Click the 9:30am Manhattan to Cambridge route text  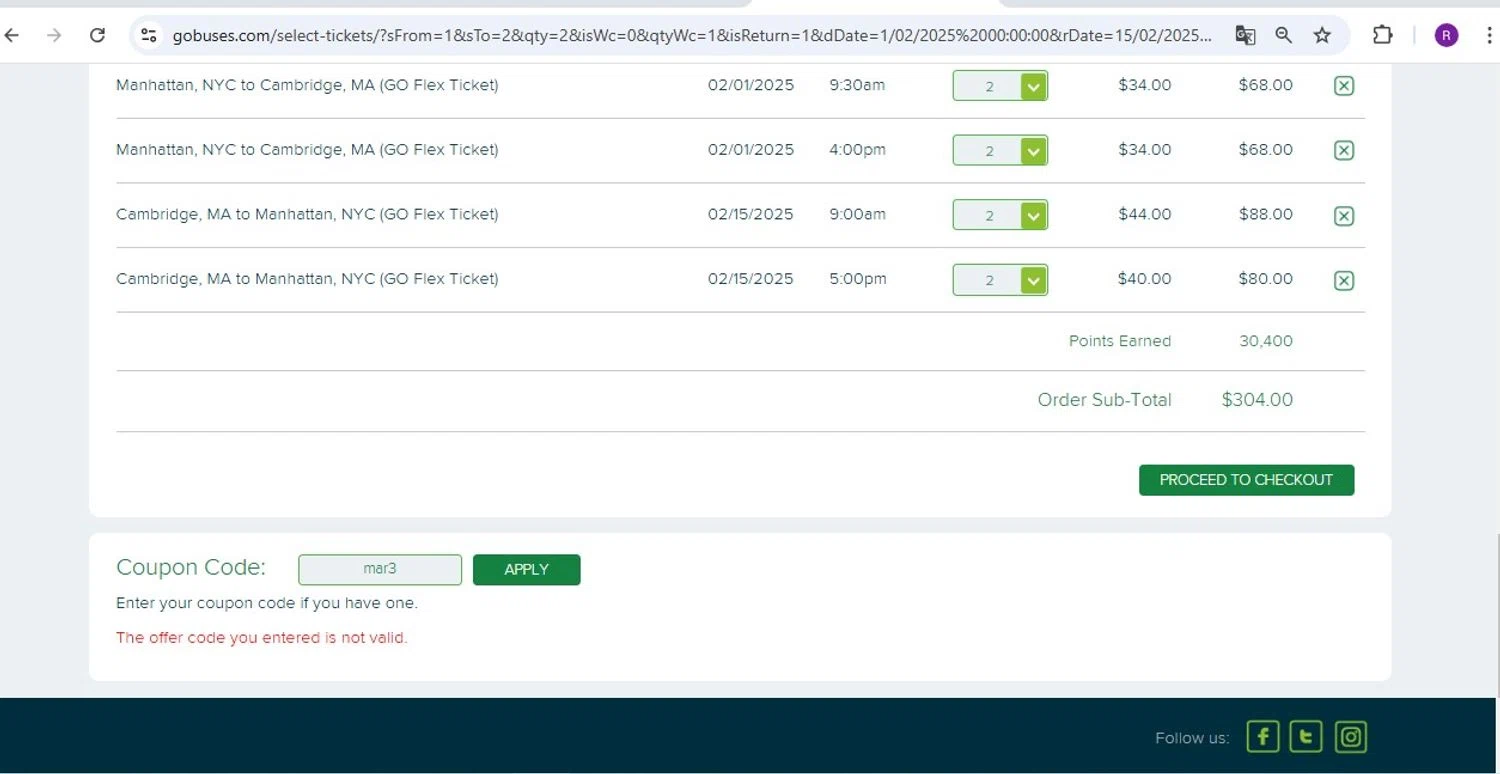(307, 85)
